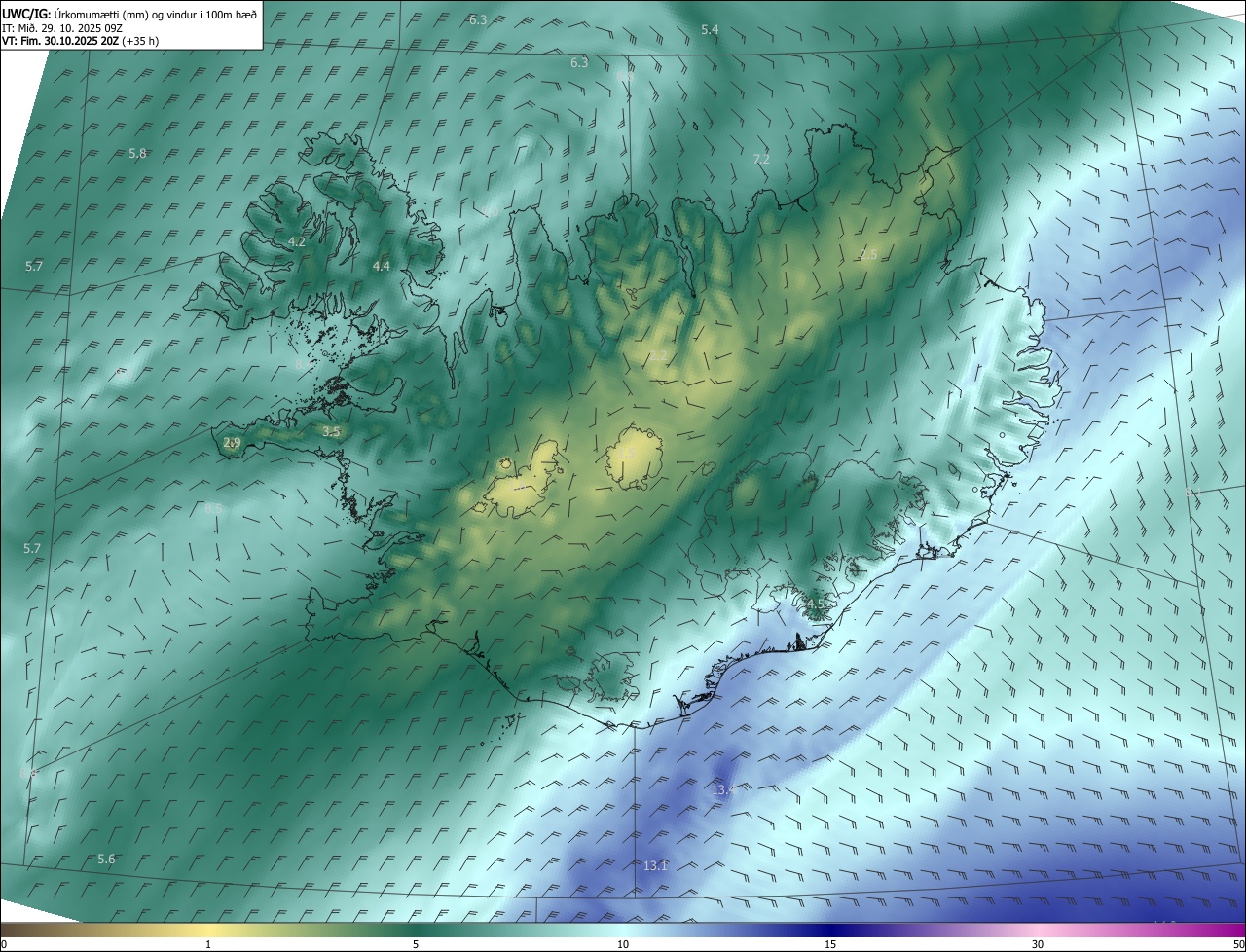1246x952 pixels.
Task: Click the valid time 'VT: Fim. 30.10.2025 20Z'
Action: click(62, 41)
